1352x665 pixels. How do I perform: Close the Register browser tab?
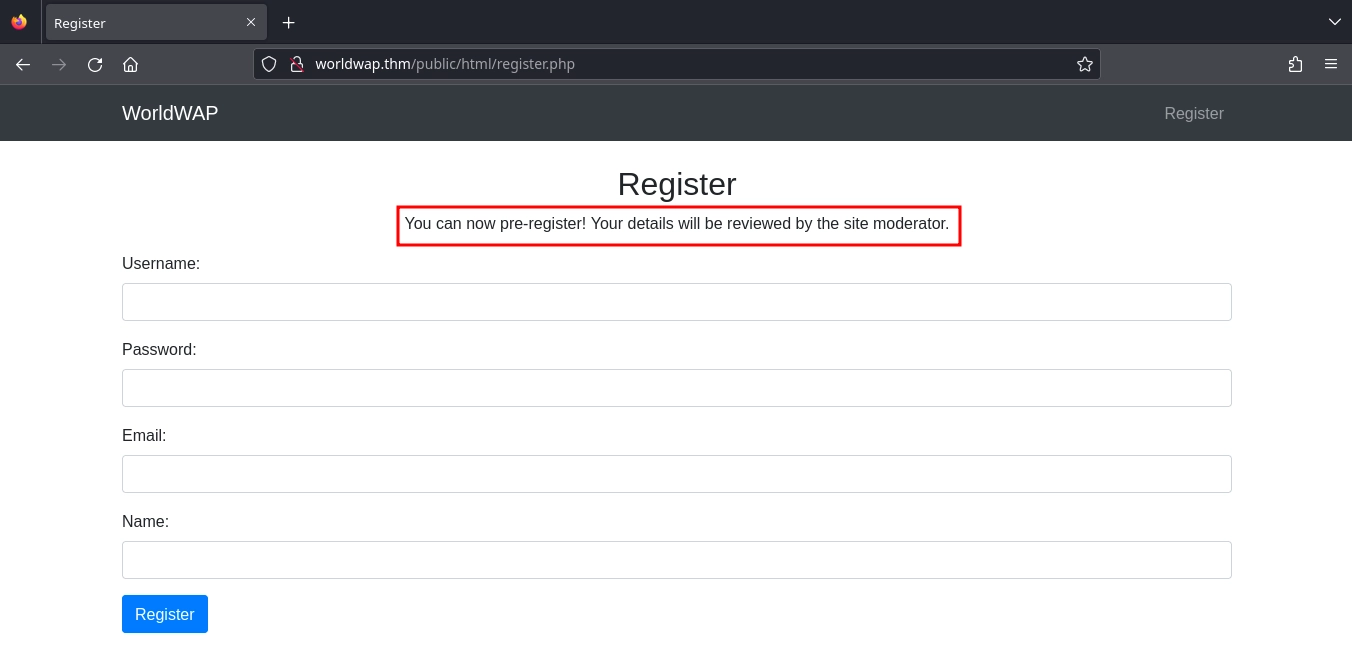pos(251,22)
